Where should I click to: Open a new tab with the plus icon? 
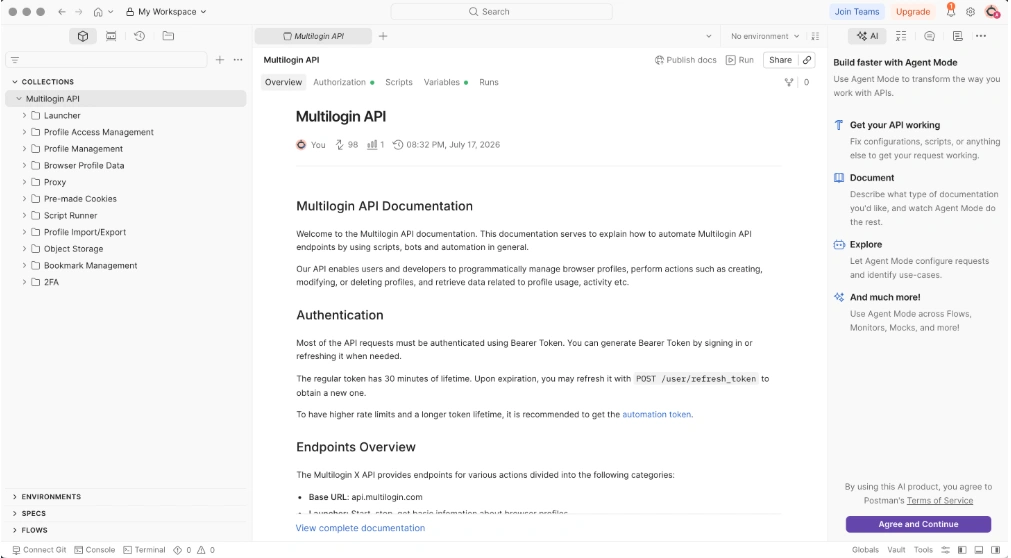click(383, 36)
